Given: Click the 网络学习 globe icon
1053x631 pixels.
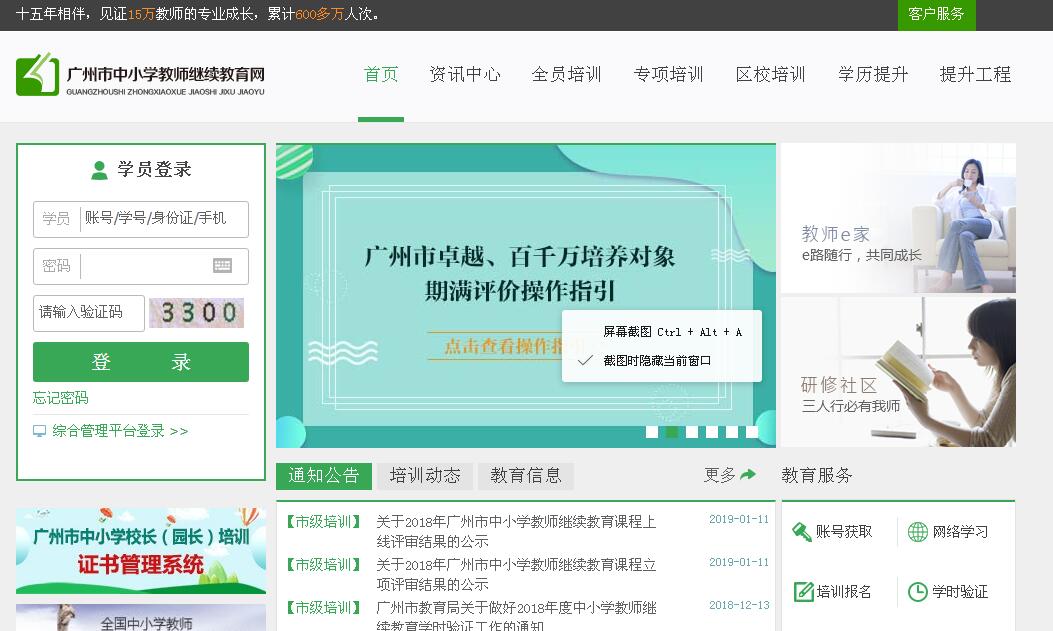Looking at the screenshot, I should (917, 532).
